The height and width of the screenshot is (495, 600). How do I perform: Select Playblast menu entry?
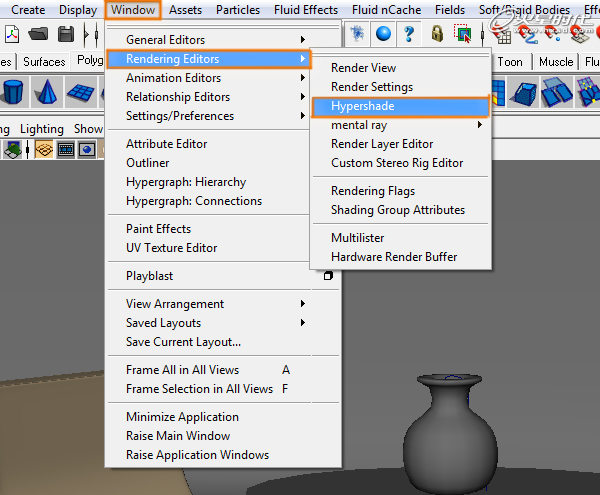click(150, 276)
